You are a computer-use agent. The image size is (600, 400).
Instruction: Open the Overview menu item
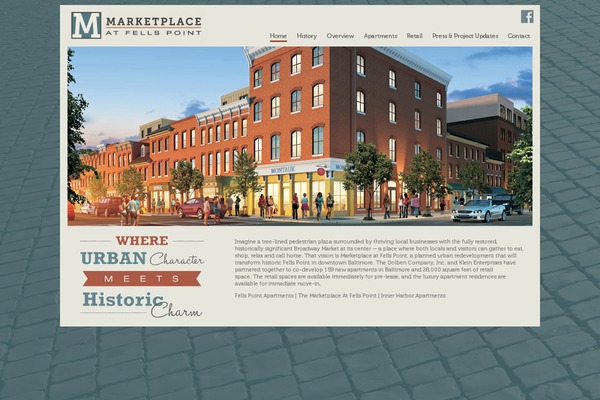pyautogui.click(x=340, y=36)
